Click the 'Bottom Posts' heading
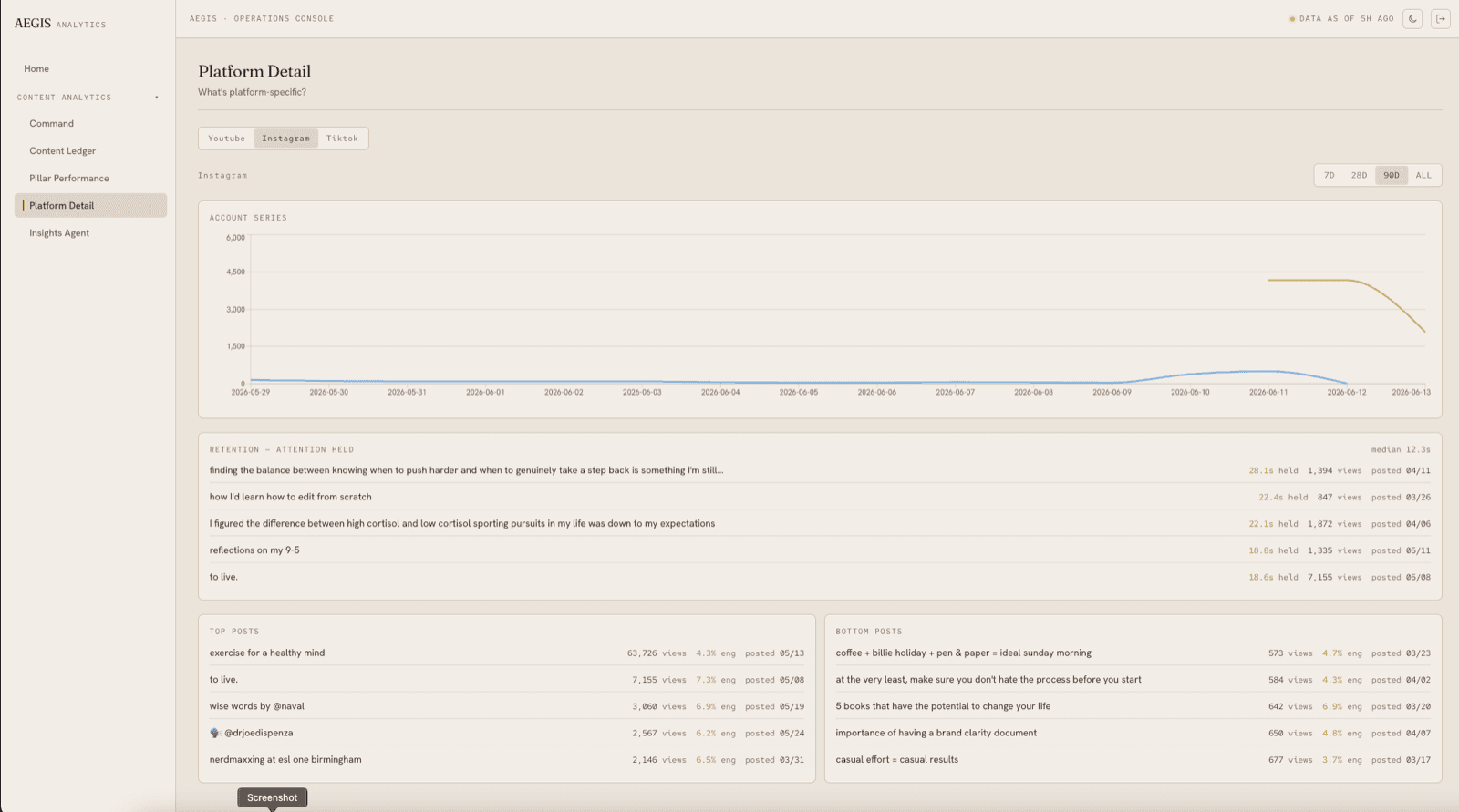The width and height of the screenshot is (1459, 812). [x=869, y=632]
